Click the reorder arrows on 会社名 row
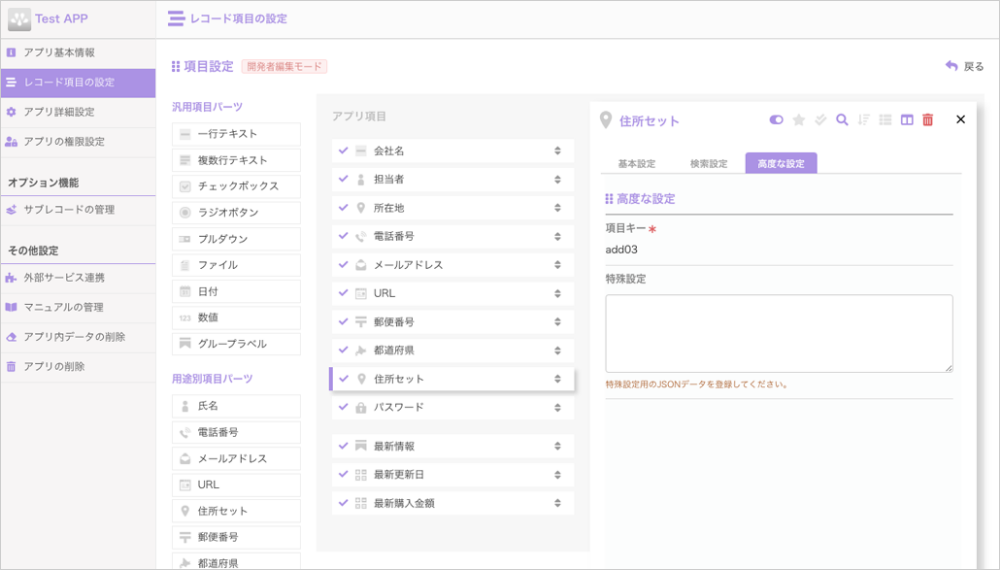This screenshot has height=570, width=1000. click(x=557, y=151)
